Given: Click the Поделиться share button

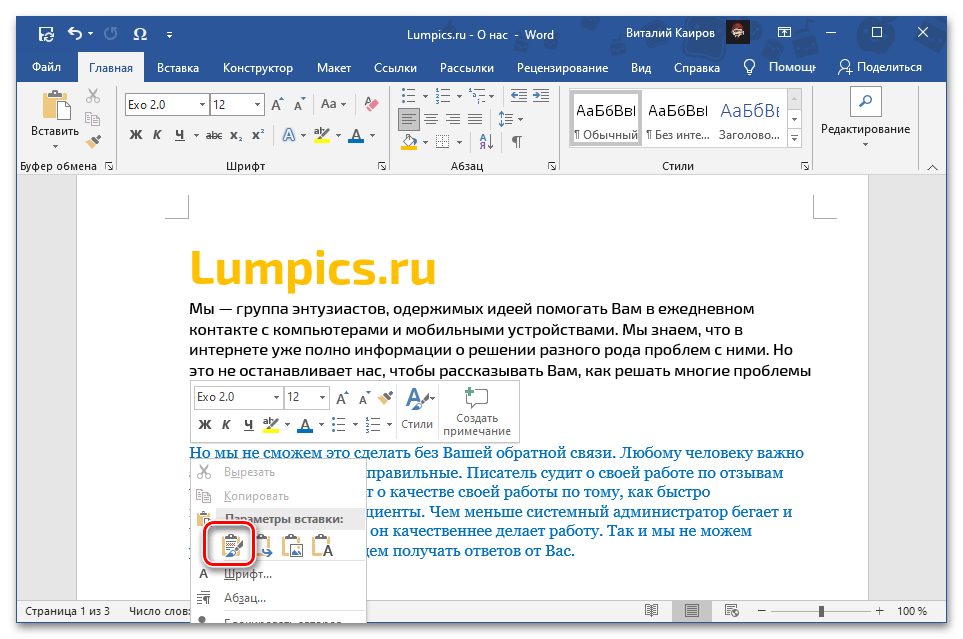Looking at the screenshot, I should point(880,67).
